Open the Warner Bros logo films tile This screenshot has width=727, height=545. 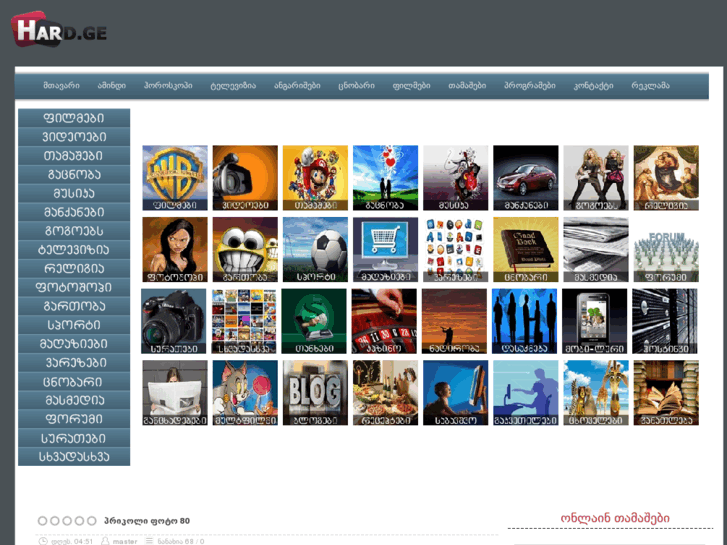click(175, 178)
